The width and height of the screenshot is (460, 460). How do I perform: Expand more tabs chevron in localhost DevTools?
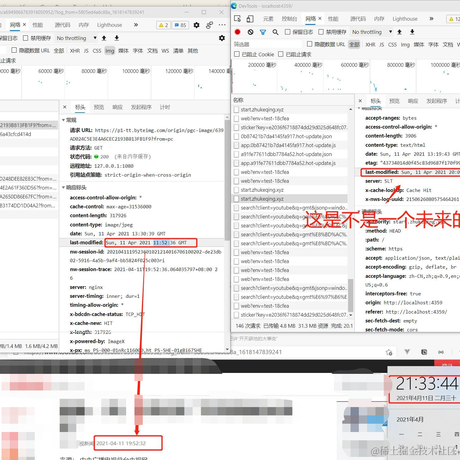tap(431, 19)
